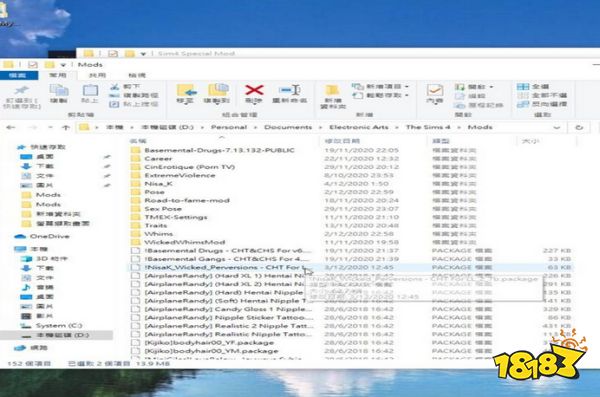The width and height of the screenshot is (600, 397).
Task: Sort by Date modified (修改日期) column
Action: coord(342,141)
